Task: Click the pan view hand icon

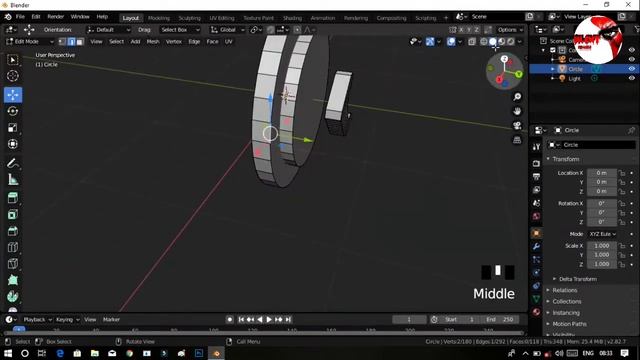Action: 517,111
